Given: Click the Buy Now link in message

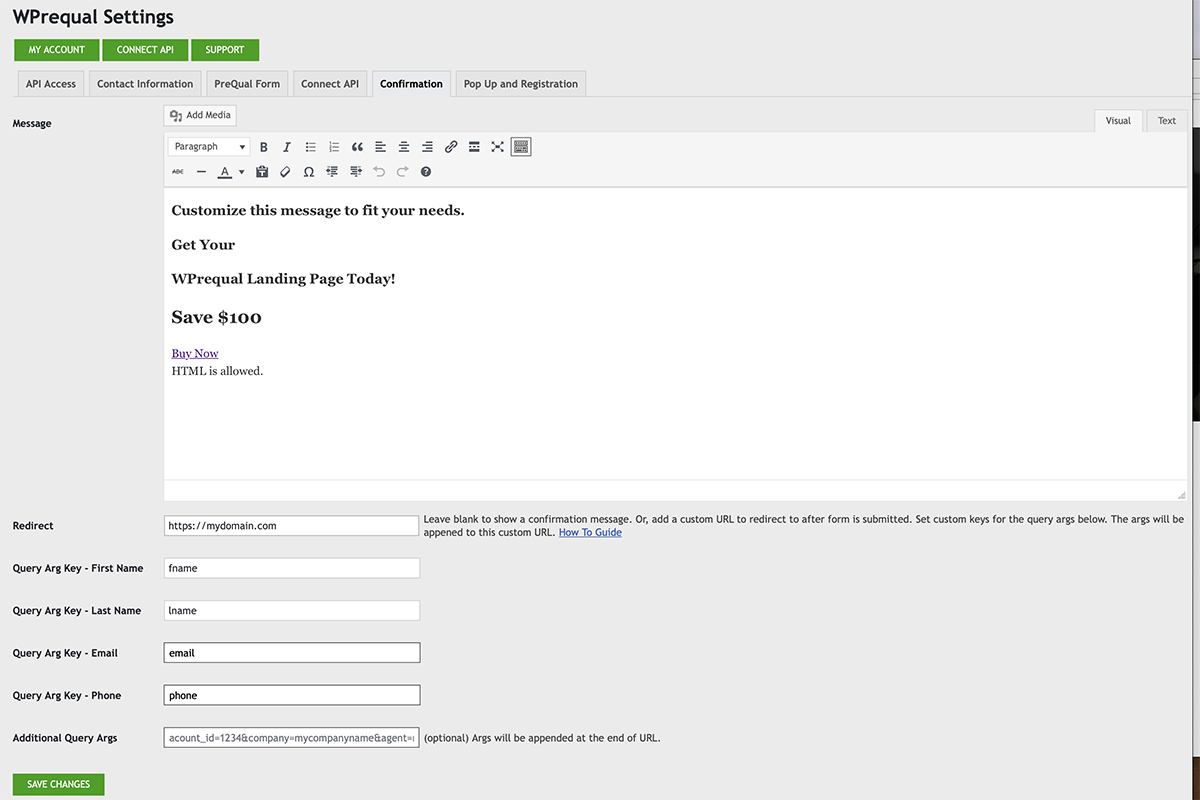Looking at the screenshot, I should pyautogui.click(x=195, y=353).
